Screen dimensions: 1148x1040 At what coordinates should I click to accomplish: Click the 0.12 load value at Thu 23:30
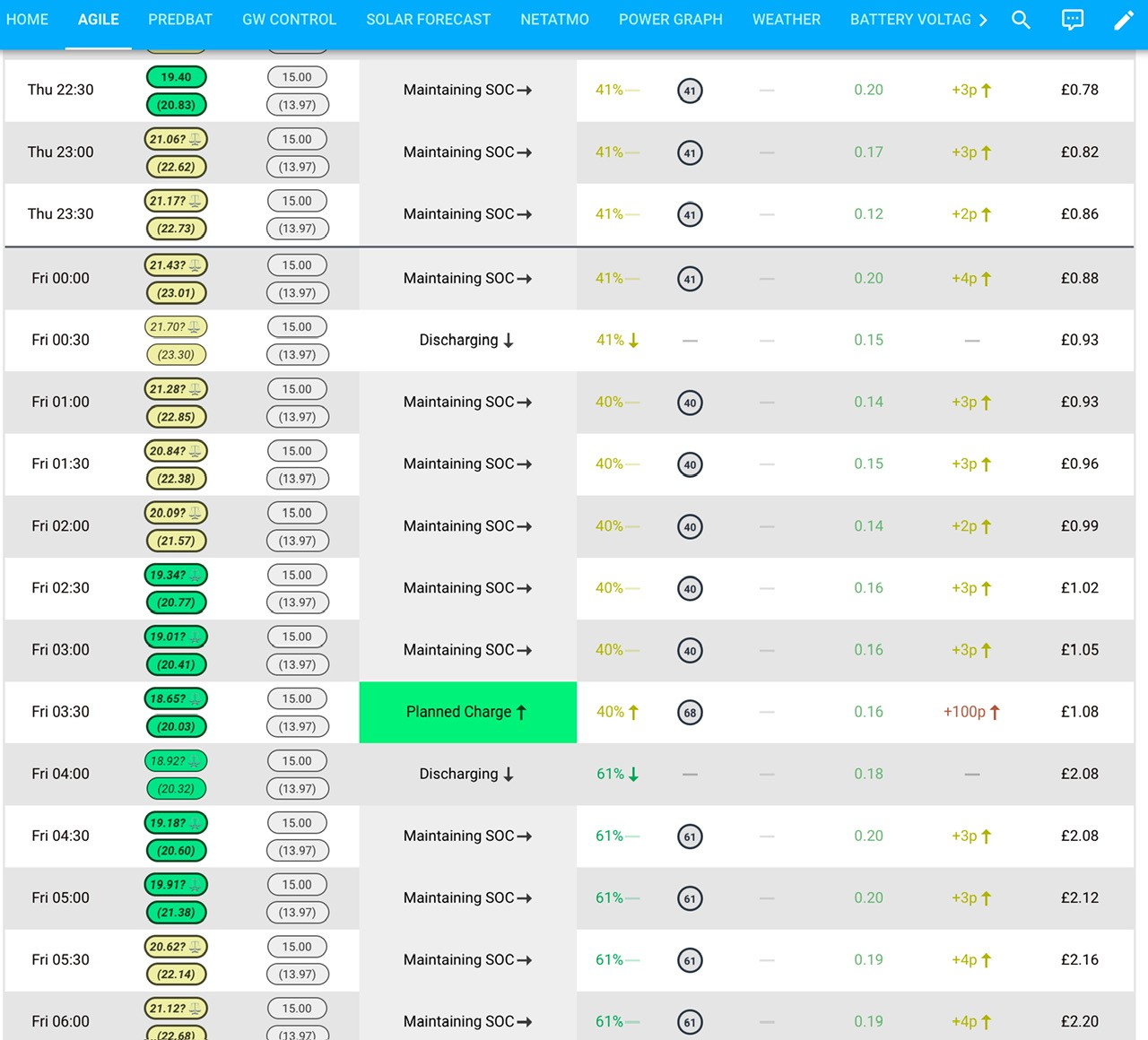point(868,213)
